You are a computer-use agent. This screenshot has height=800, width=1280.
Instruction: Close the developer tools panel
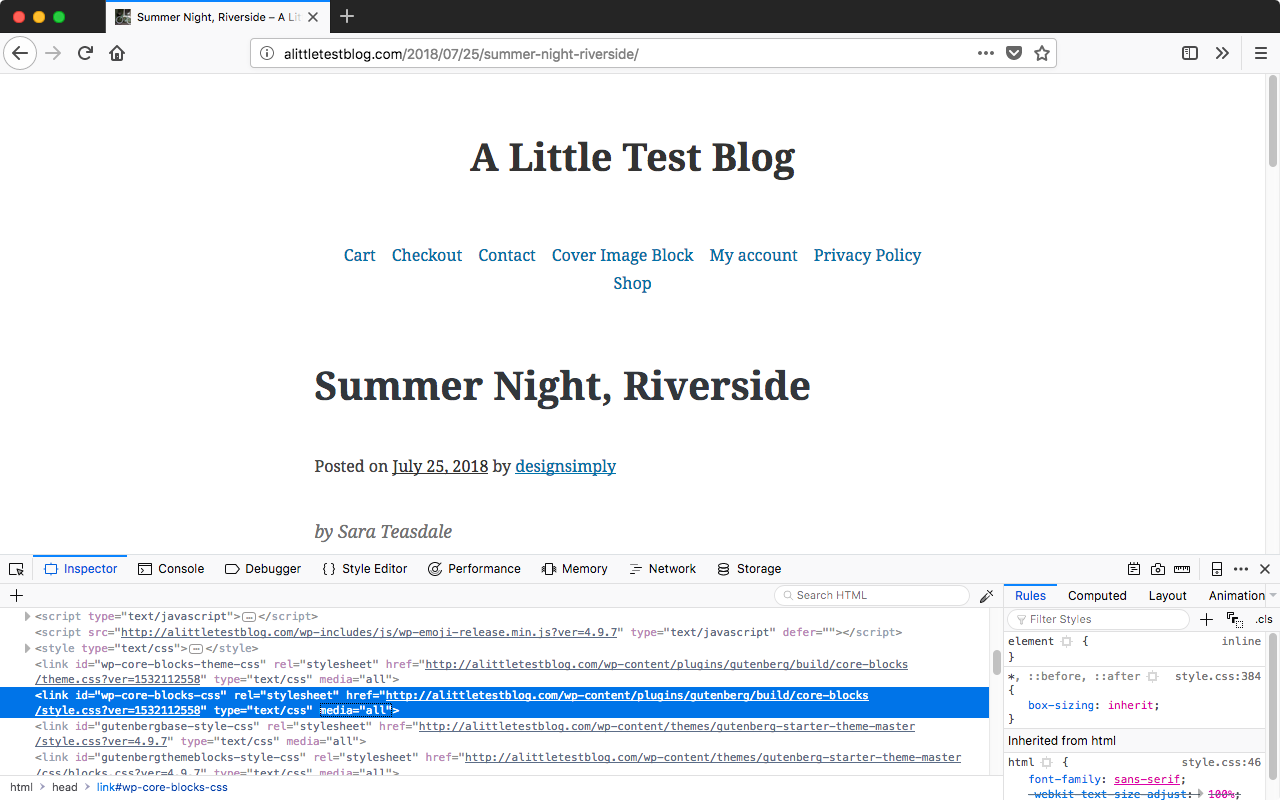click(x=1265, y=569)
